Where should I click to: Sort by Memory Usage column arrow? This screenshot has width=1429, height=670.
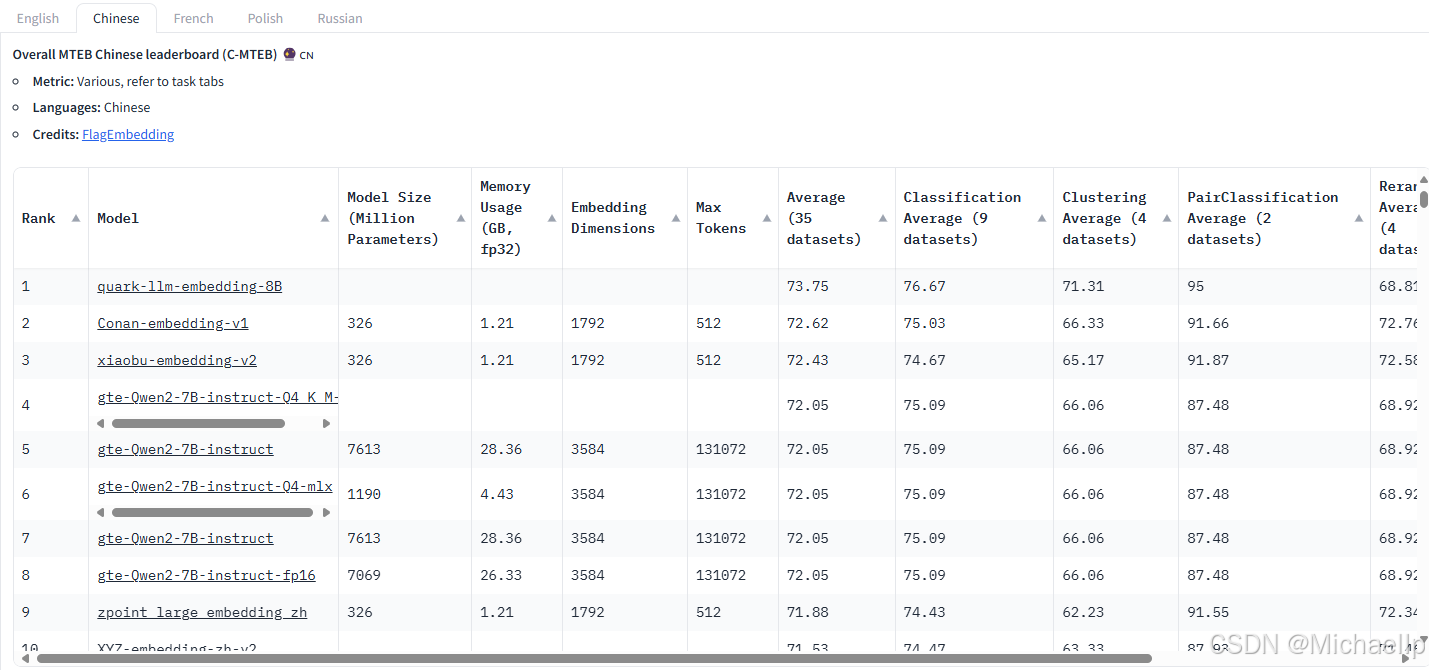click(552, 218)
